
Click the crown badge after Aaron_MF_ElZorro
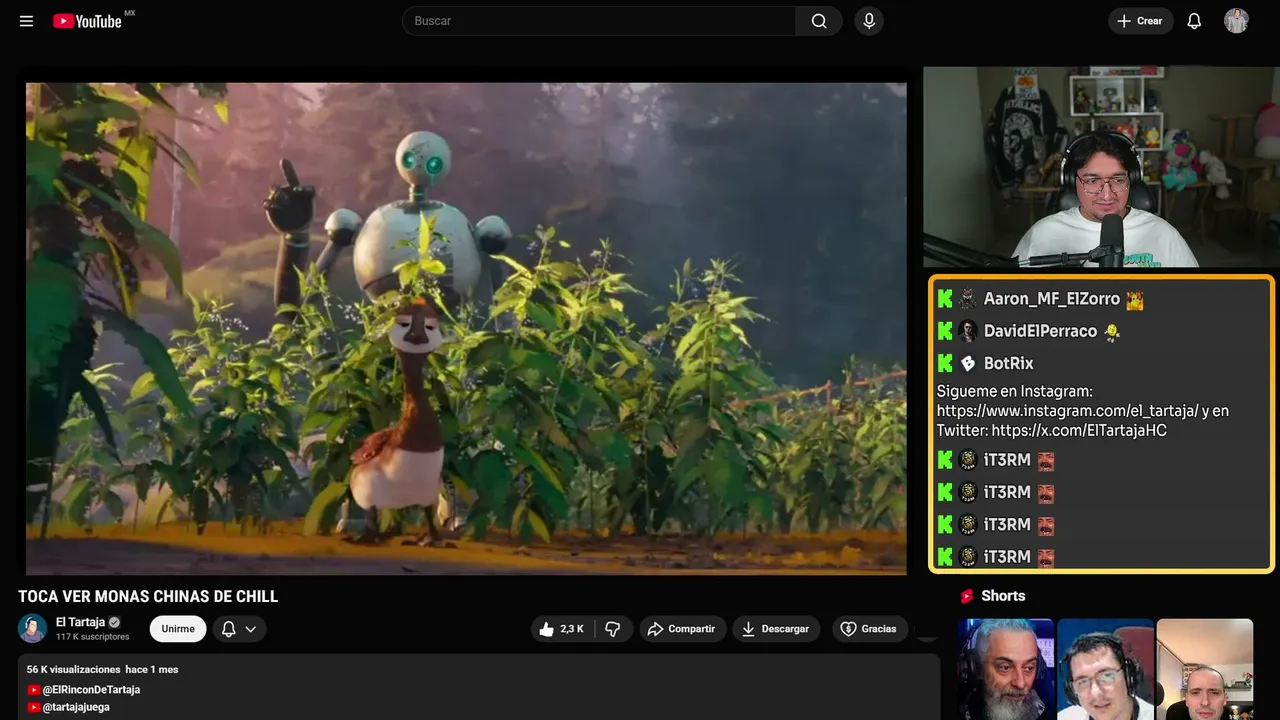(1135, 299)
